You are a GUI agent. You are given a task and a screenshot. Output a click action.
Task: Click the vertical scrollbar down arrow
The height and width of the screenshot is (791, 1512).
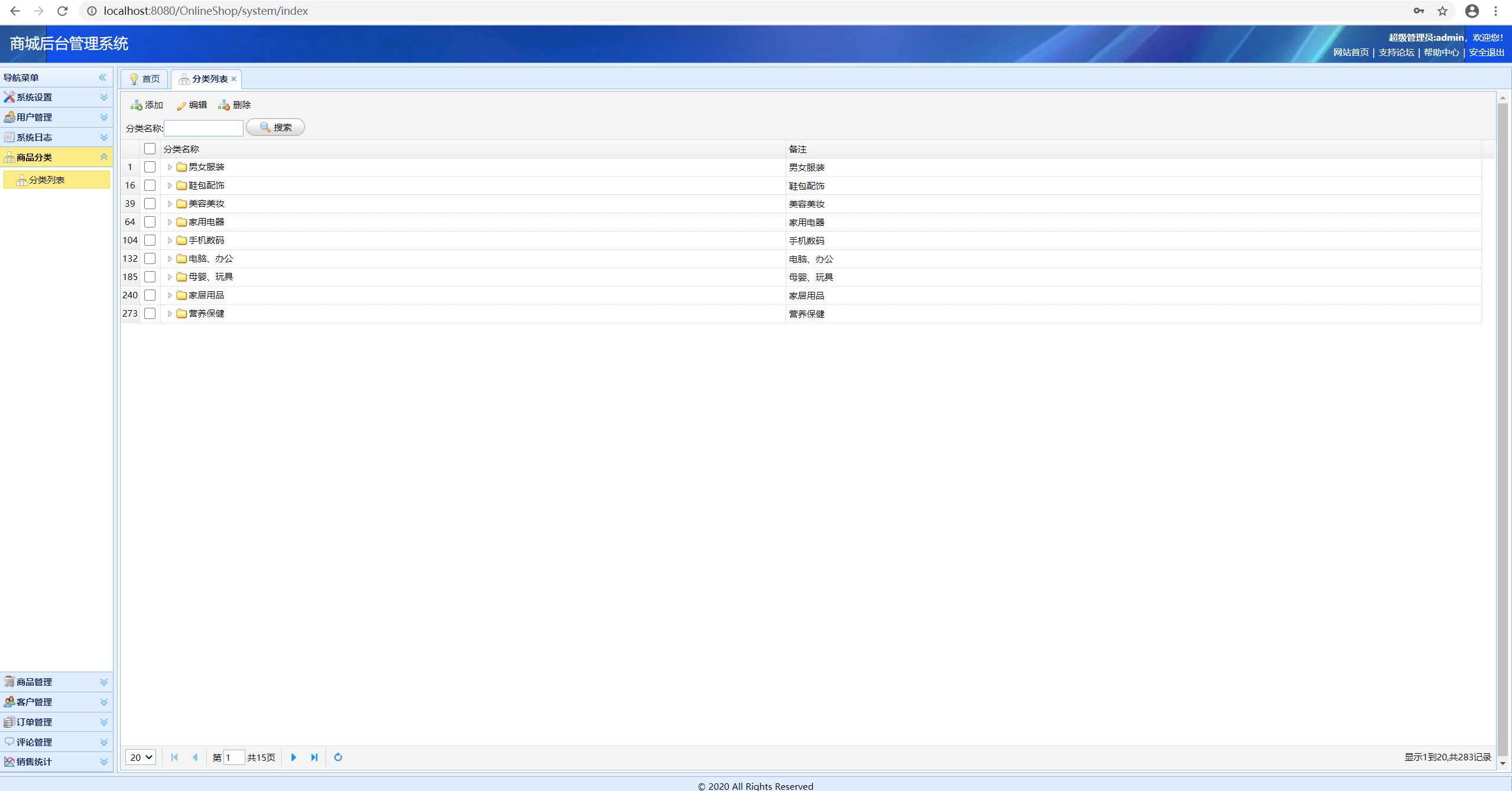click(1503, 764)
